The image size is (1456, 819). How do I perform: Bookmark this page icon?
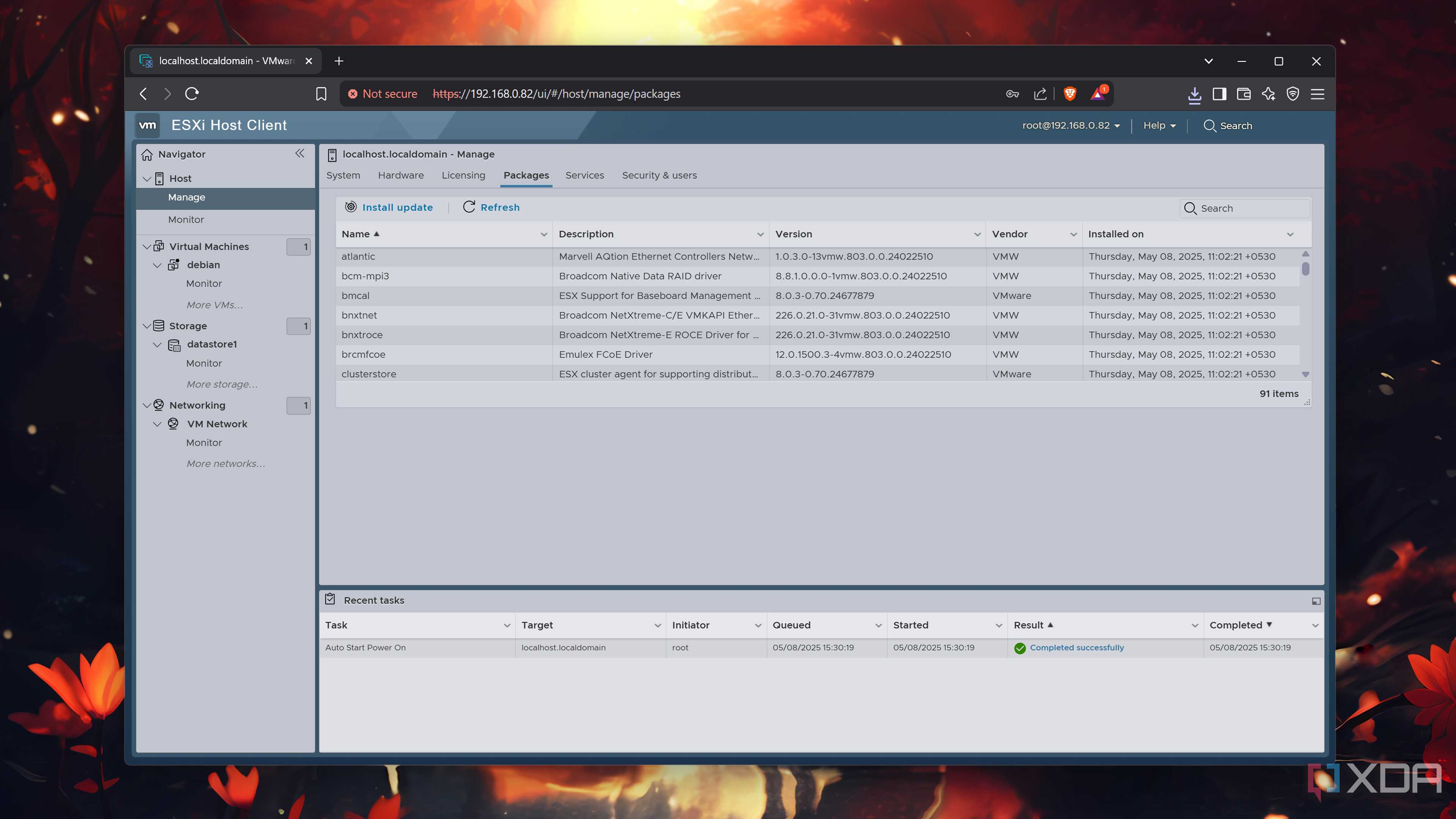[x=321, y=94]
